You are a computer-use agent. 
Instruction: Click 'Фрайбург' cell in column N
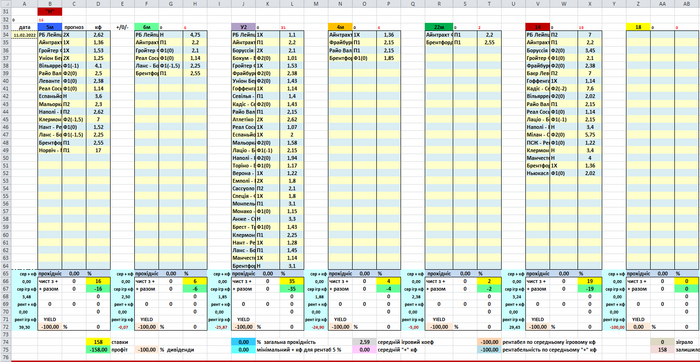(340, 42)
